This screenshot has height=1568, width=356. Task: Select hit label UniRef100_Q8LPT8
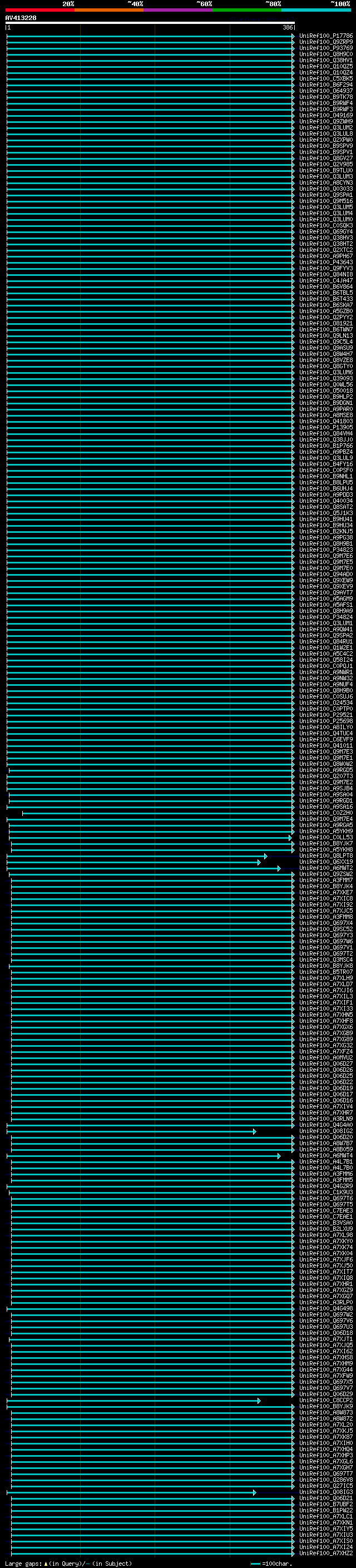coord(325,856)
